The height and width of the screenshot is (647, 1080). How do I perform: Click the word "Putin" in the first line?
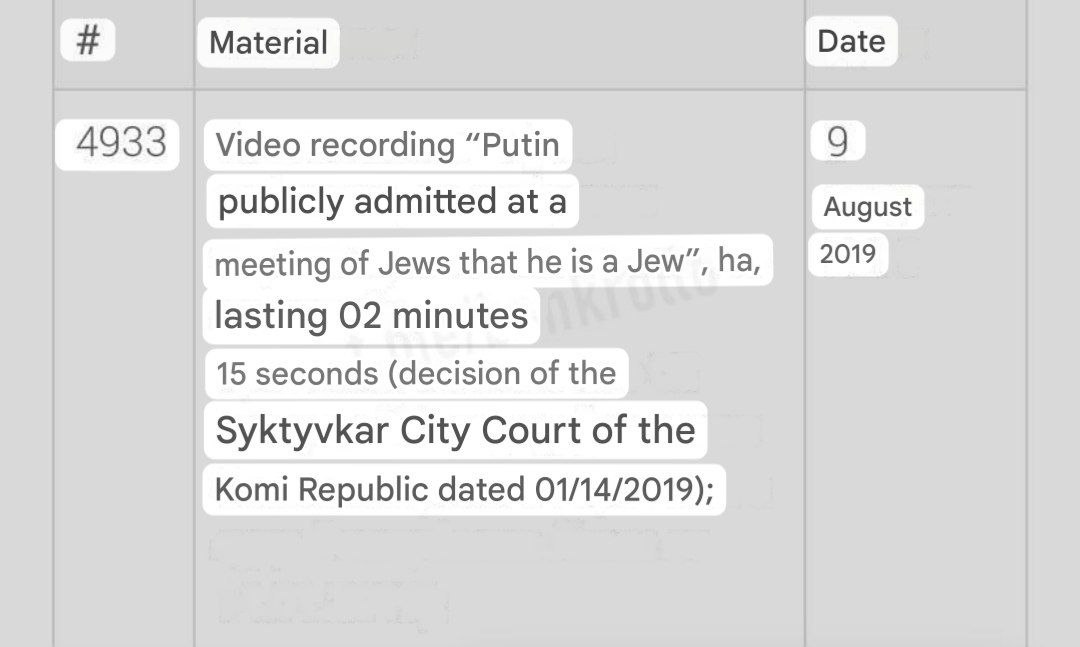(x=521, y=145)
